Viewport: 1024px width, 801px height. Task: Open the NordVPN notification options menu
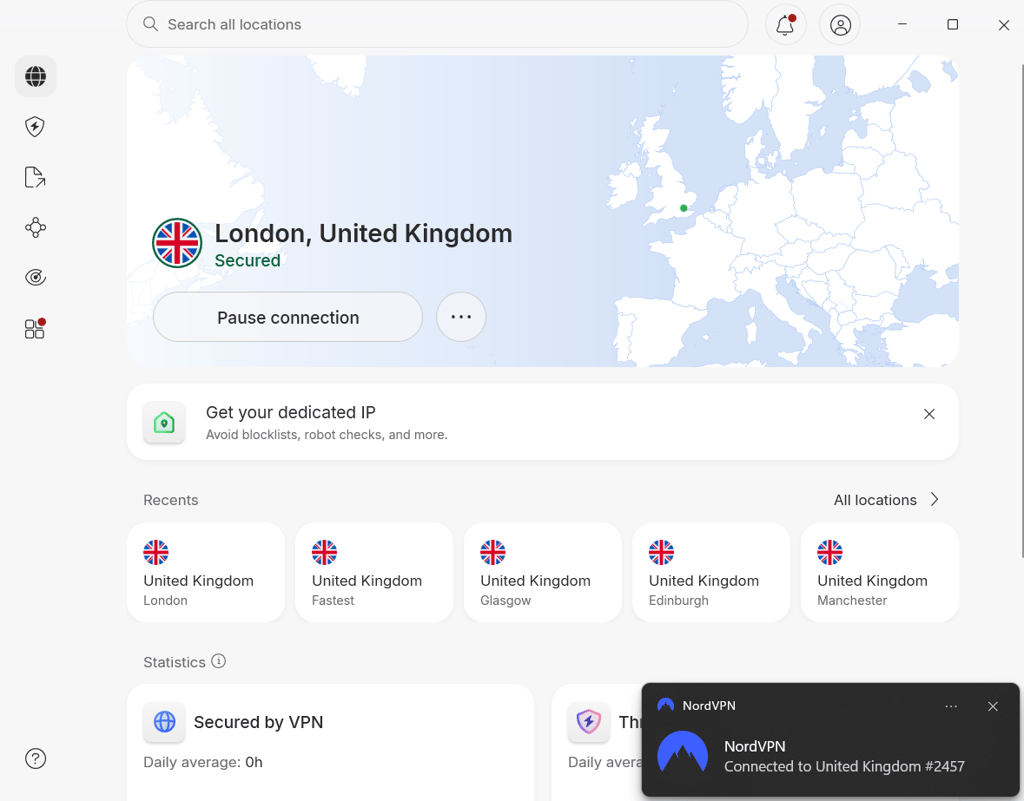click(x=951, y=706)
